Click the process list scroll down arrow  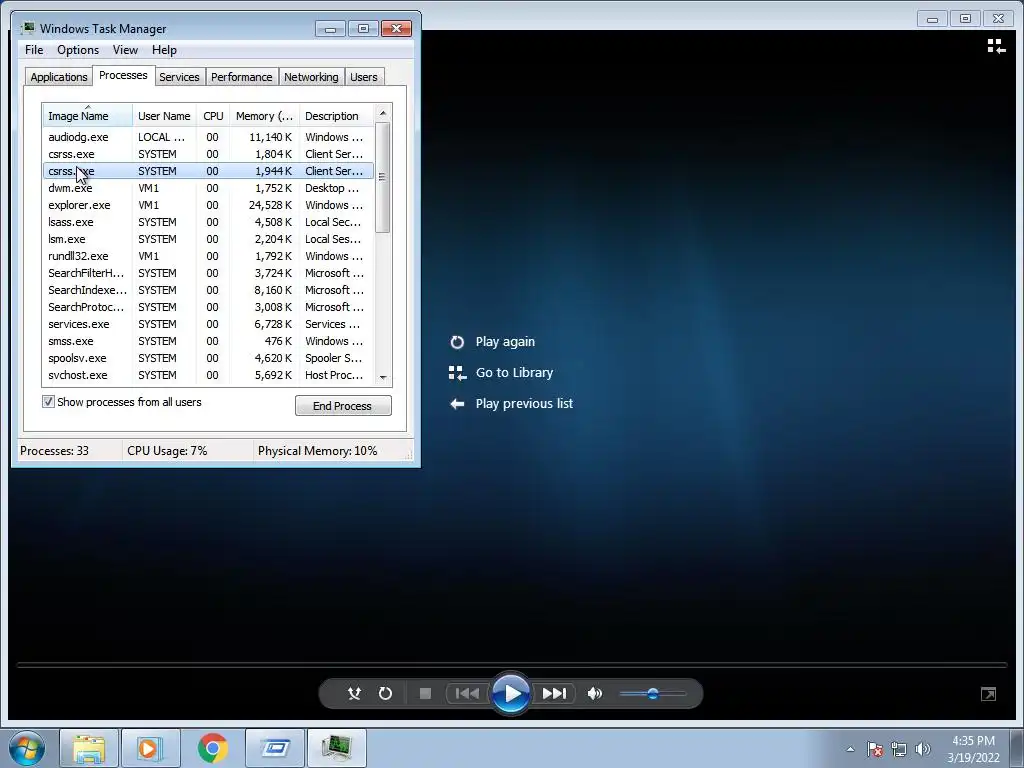click(x=383, y=377)
